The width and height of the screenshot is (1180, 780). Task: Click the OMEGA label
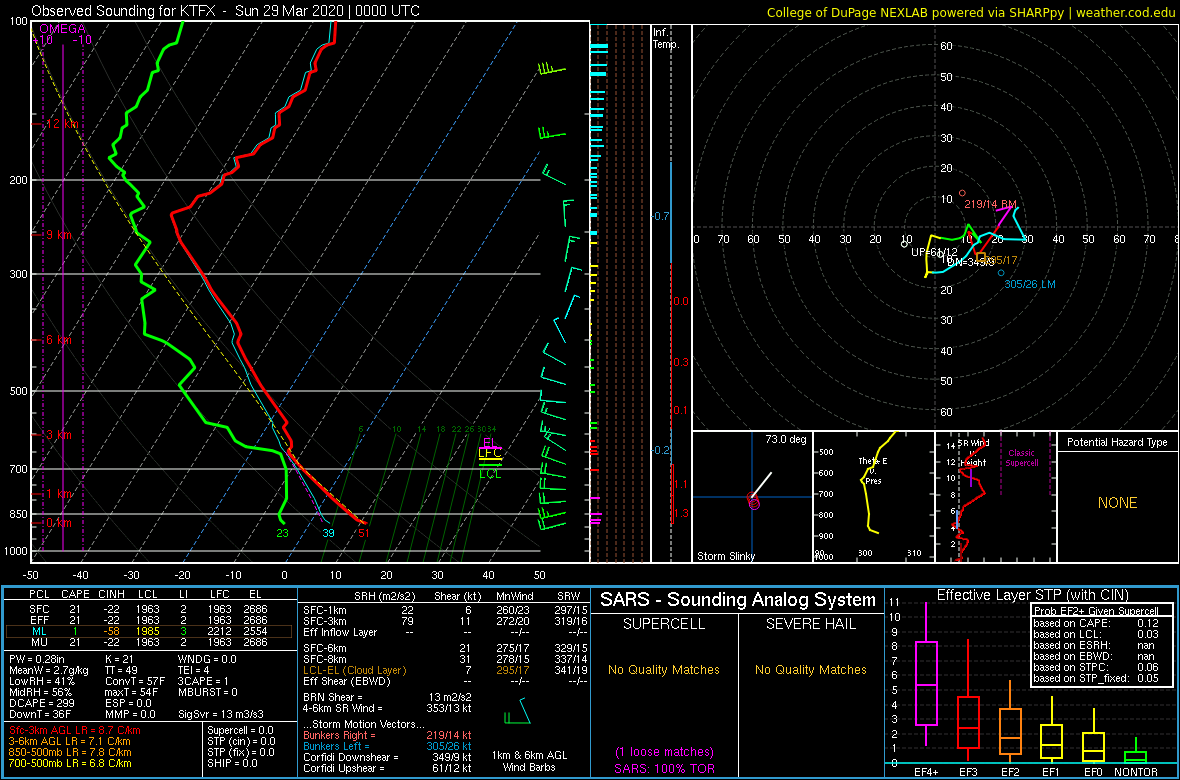click(62, 29)
